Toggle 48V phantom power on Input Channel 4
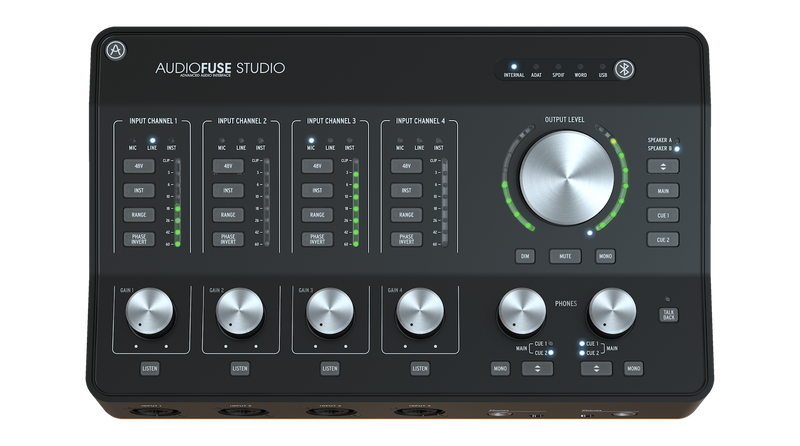The height and width of the screenshot is (446, 800). click(407, 166)
